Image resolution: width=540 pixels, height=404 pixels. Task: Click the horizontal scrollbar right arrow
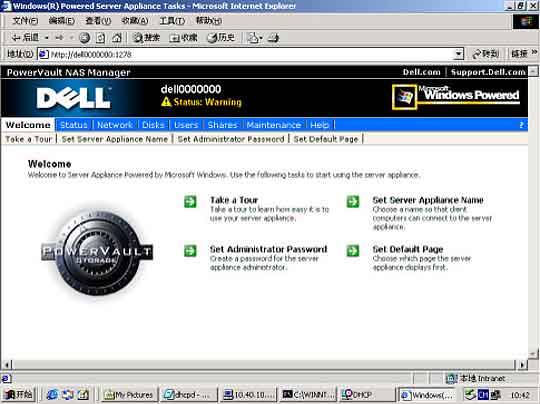pos(522,364)
